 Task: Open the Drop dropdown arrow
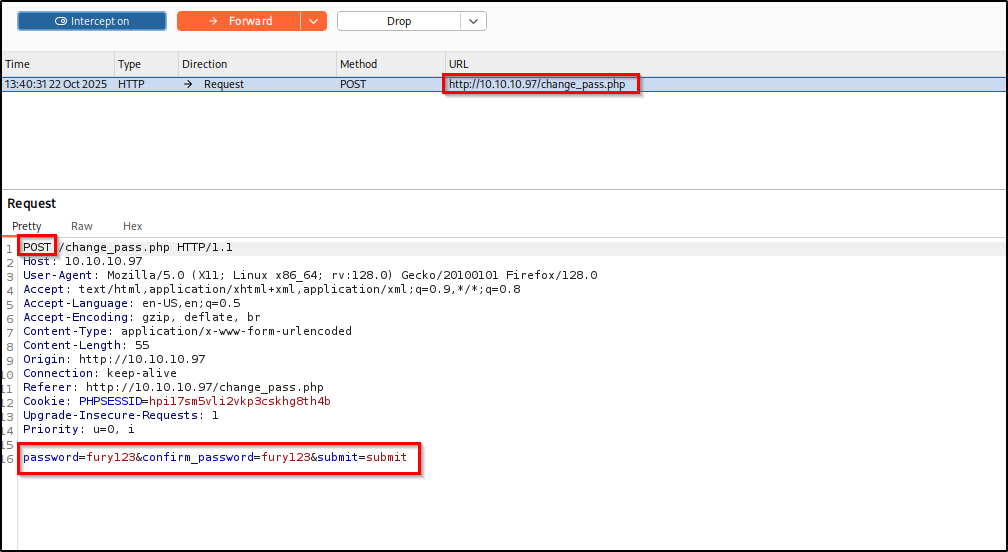(x=474, y=21)
